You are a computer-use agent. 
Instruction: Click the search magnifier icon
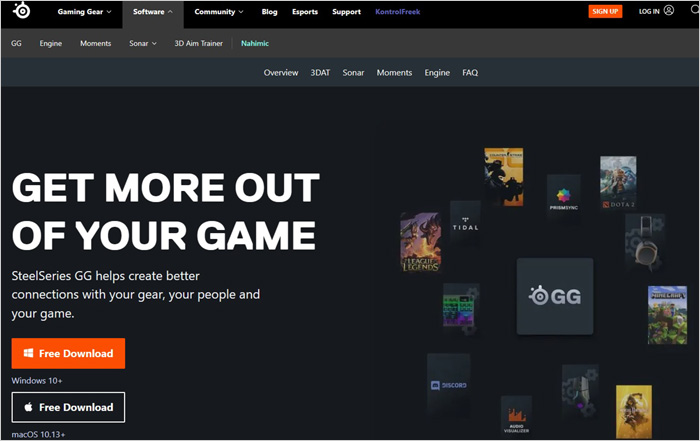click(x=695, y=10)
